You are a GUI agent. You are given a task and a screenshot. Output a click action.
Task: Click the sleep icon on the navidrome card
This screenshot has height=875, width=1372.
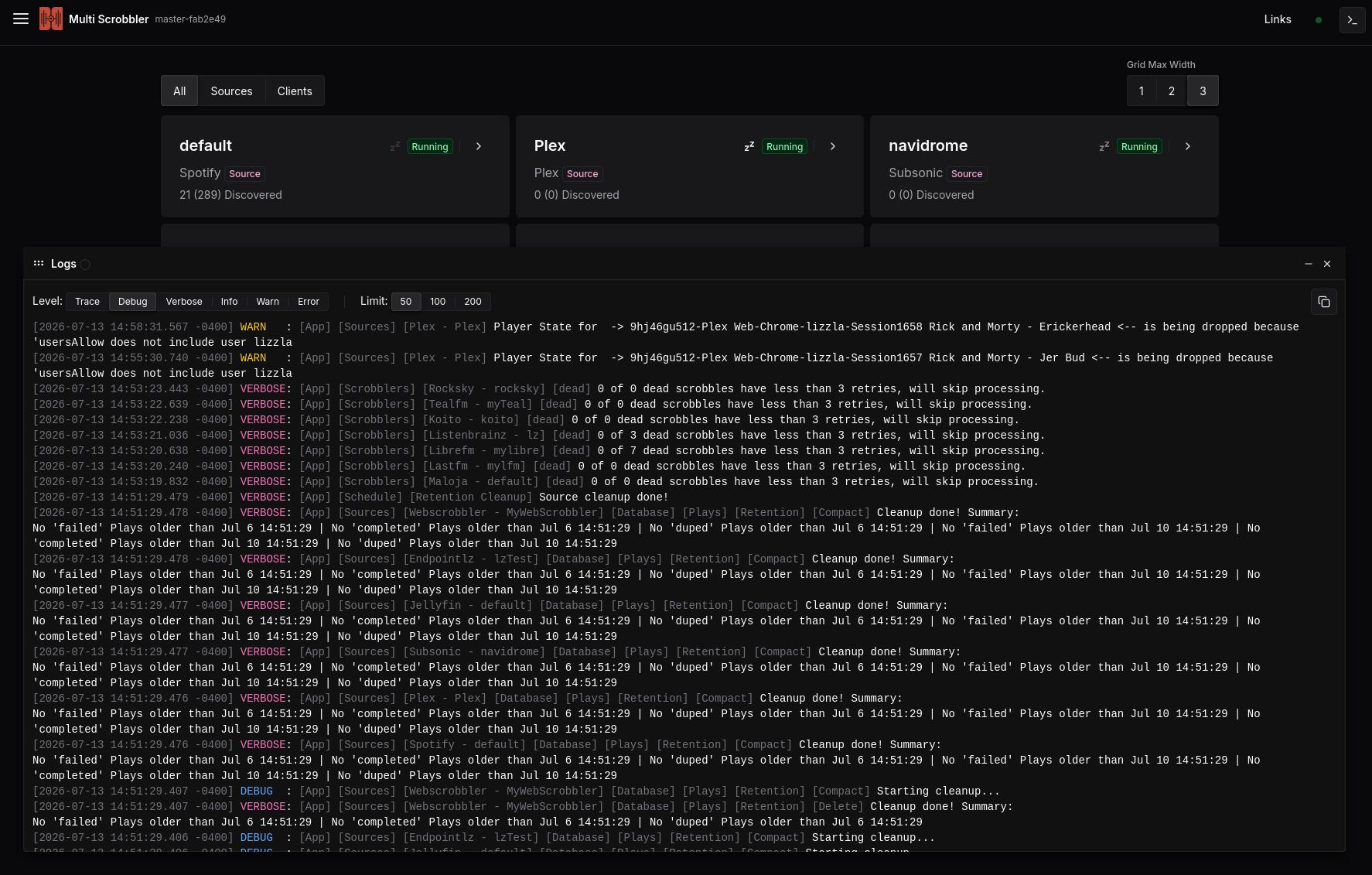point(1104,146)
